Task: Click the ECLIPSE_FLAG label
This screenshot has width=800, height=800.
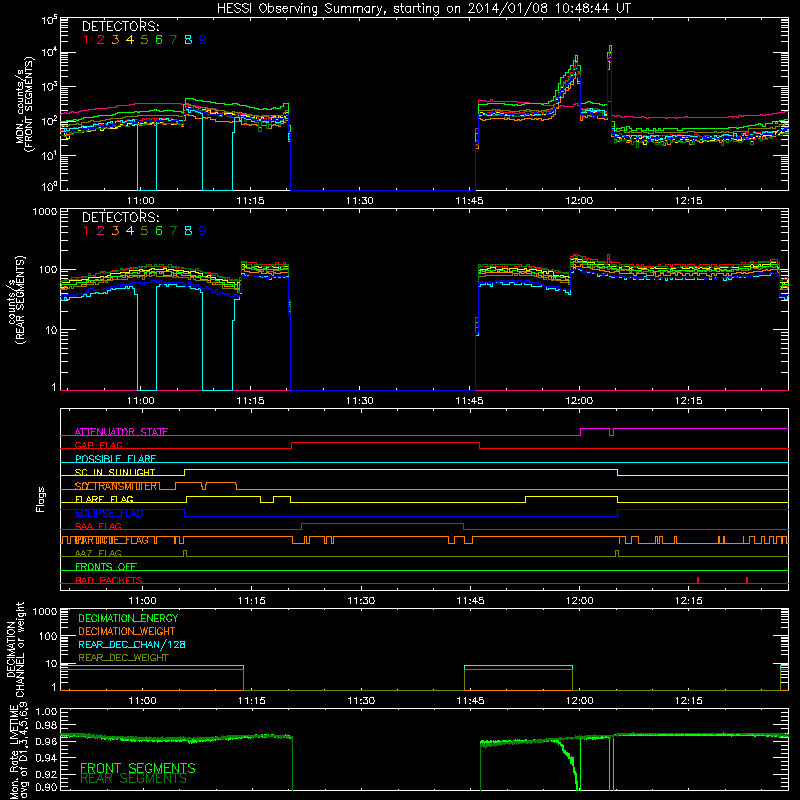Action: tap(109, 513)
